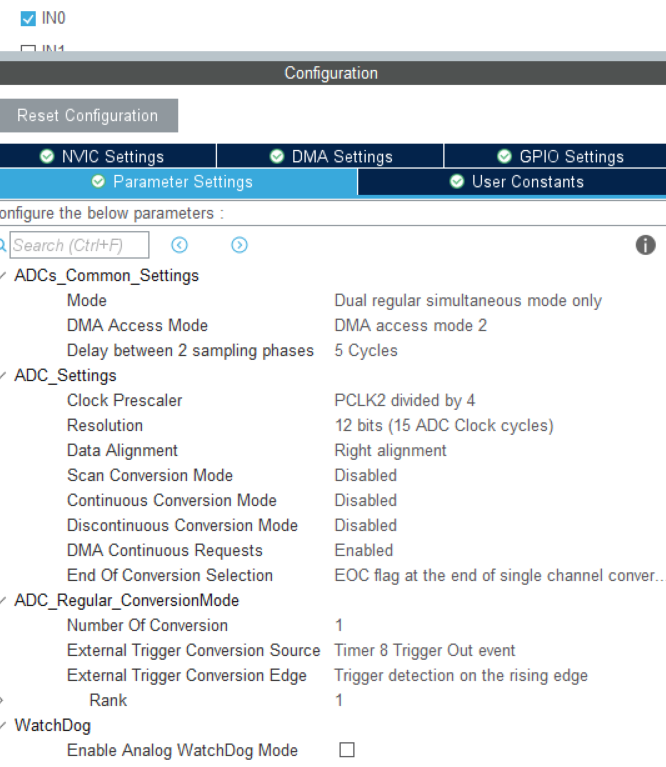Go to previous search result arrow
Image resolution: width=666 pixels, height=767 pixels.
click(x=179, y=245)
